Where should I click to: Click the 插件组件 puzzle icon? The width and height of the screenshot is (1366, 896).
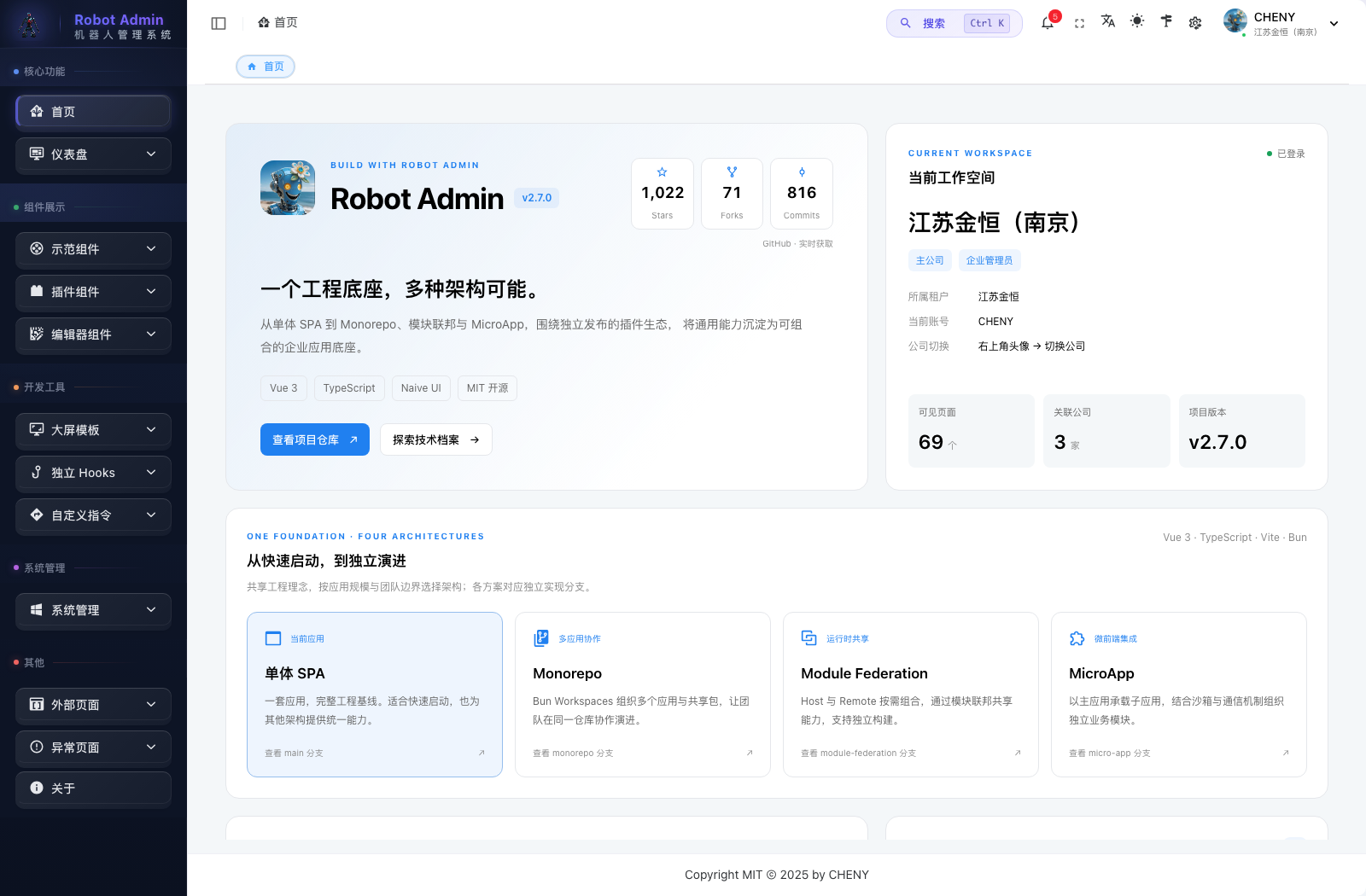(x=37, y=291)
